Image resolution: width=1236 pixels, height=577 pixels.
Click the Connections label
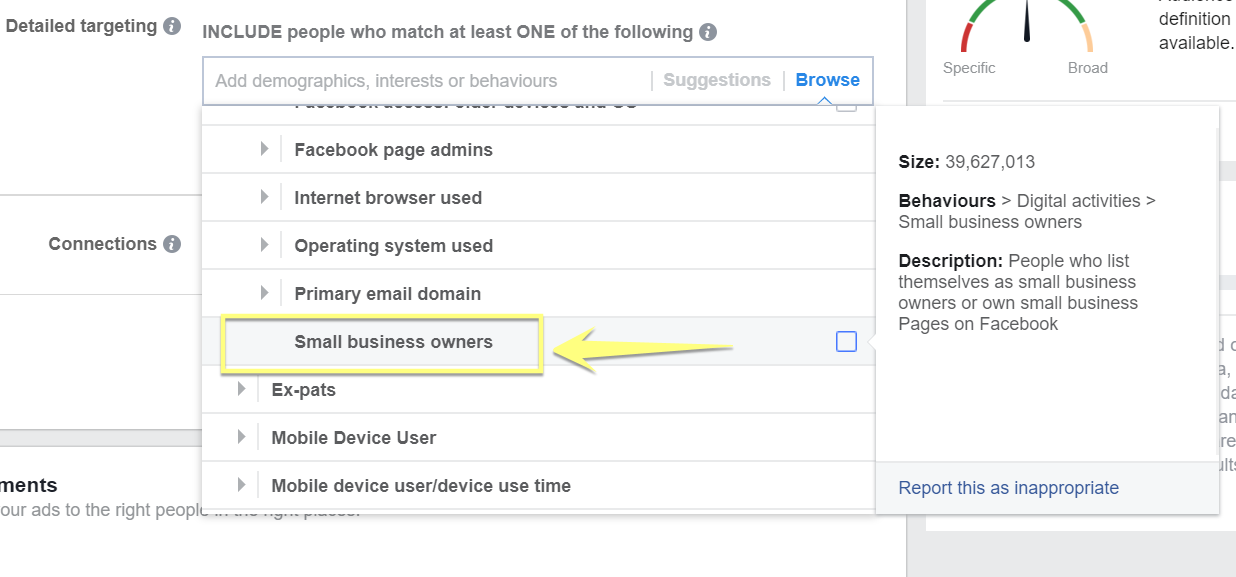click(102, 244)
